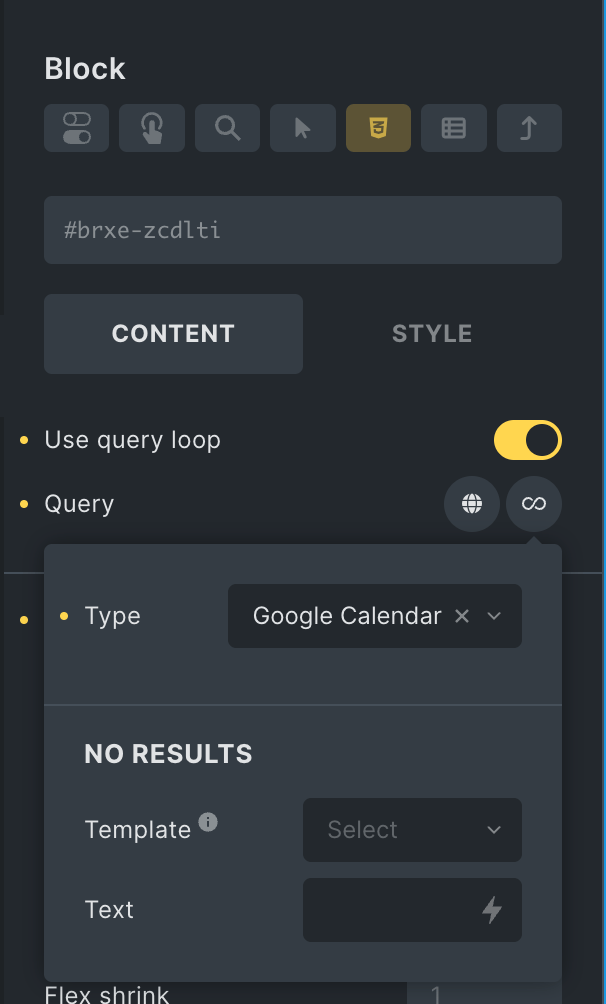Disable the Use query loop toggle

click(x=528, y=440)
